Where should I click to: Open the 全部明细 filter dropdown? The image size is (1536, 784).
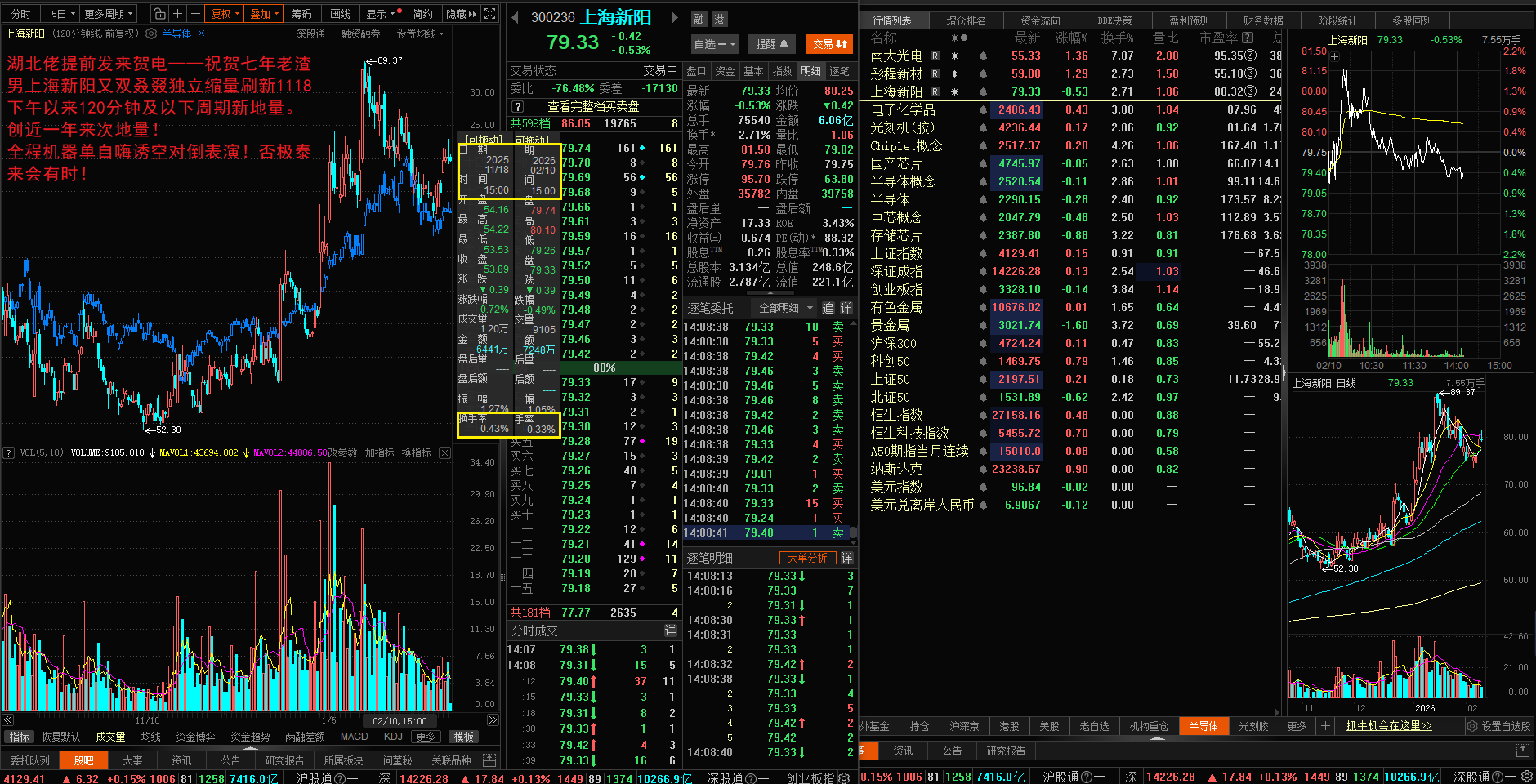point(786,308)
